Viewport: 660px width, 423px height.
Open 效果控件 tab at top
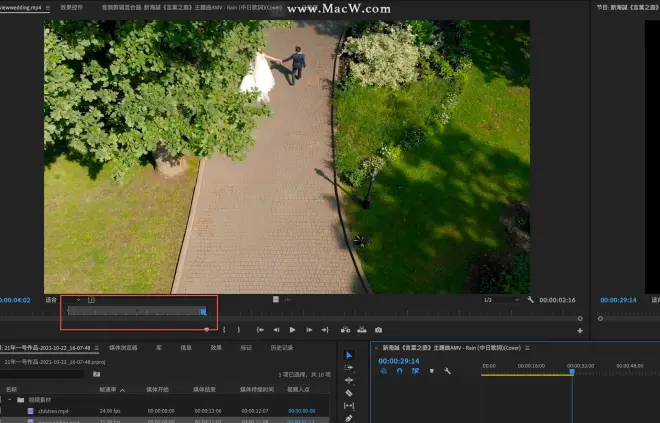click(x=72, y=8)
